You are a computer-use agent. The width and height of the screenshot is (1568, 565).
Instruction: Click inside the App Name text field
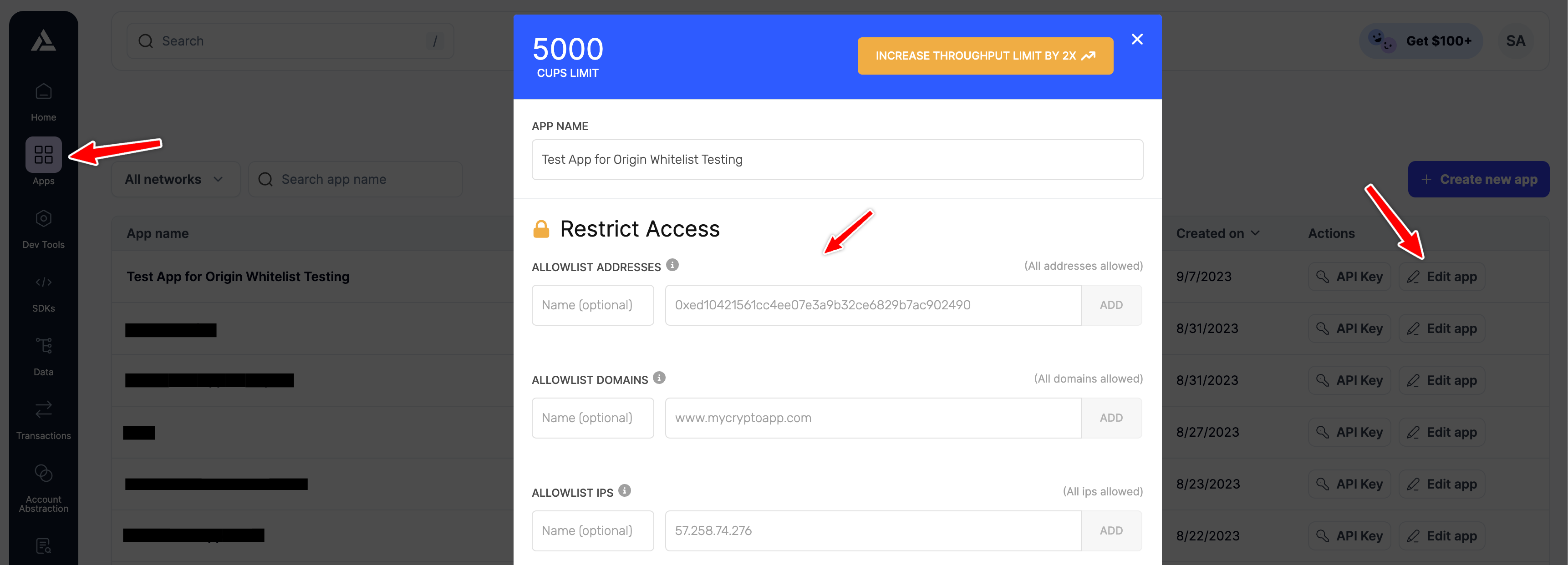[837, 159]
